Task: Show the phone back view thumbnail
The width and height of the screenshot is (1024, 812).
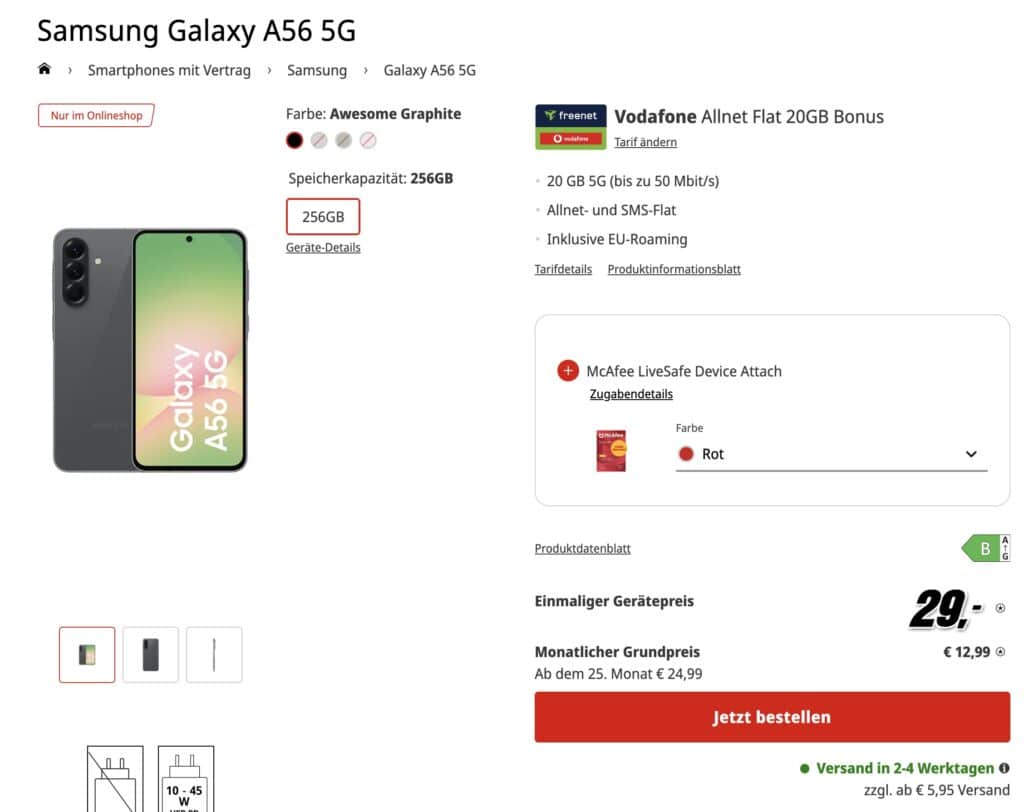Action: click(x=150, y=655)
